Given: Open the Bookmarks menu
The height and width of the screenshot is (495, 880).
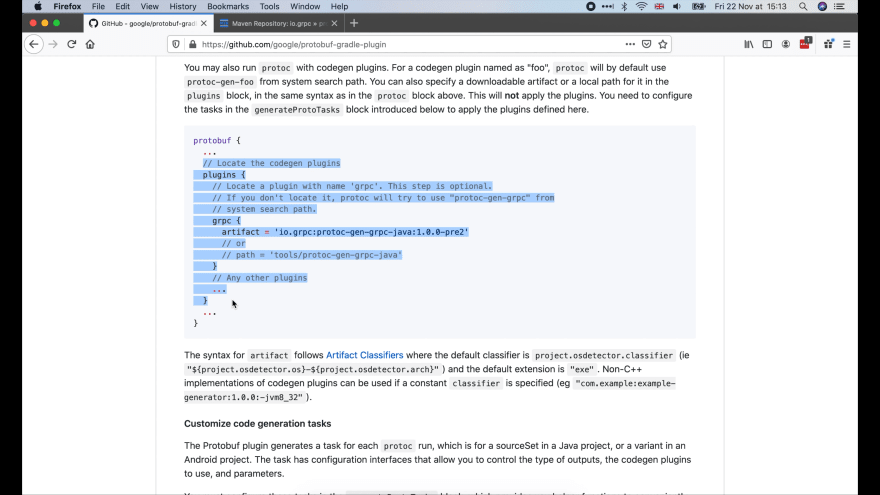Looking at the screenshot, I should click(228, 6).
